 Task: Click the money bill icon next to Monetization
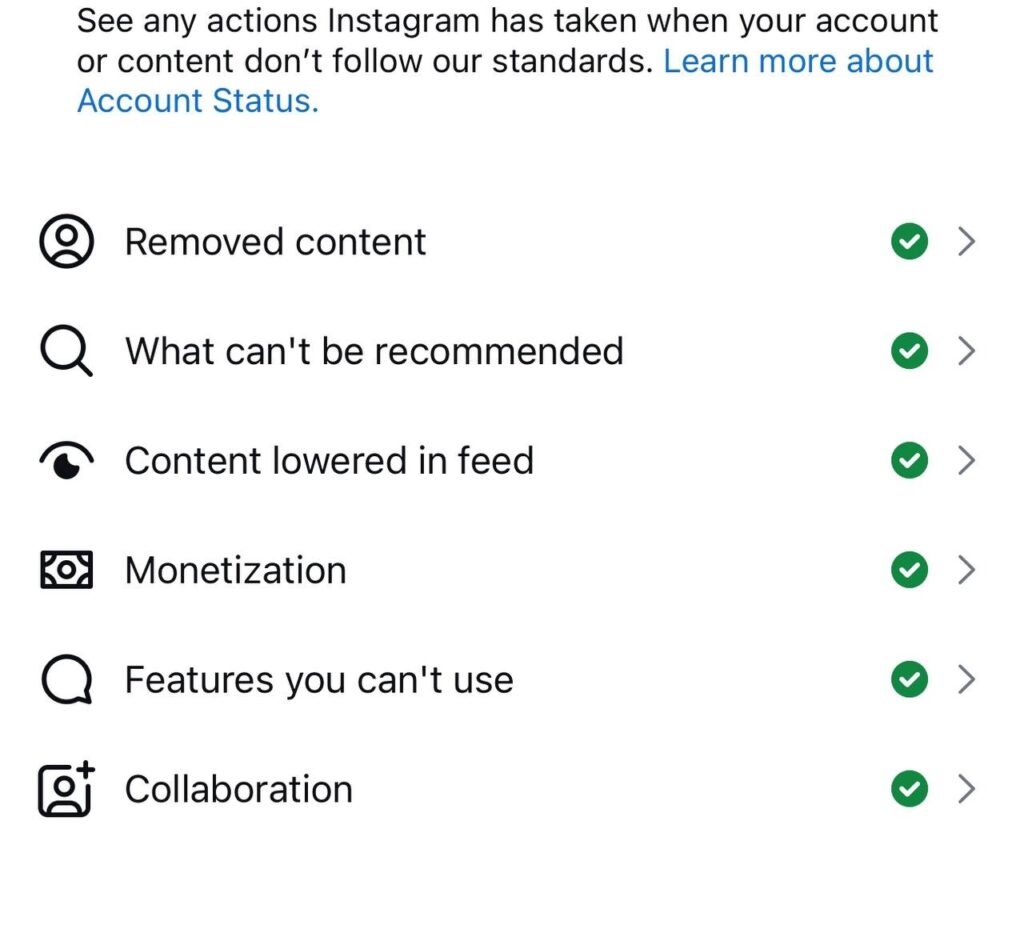(x=65, y=570)
